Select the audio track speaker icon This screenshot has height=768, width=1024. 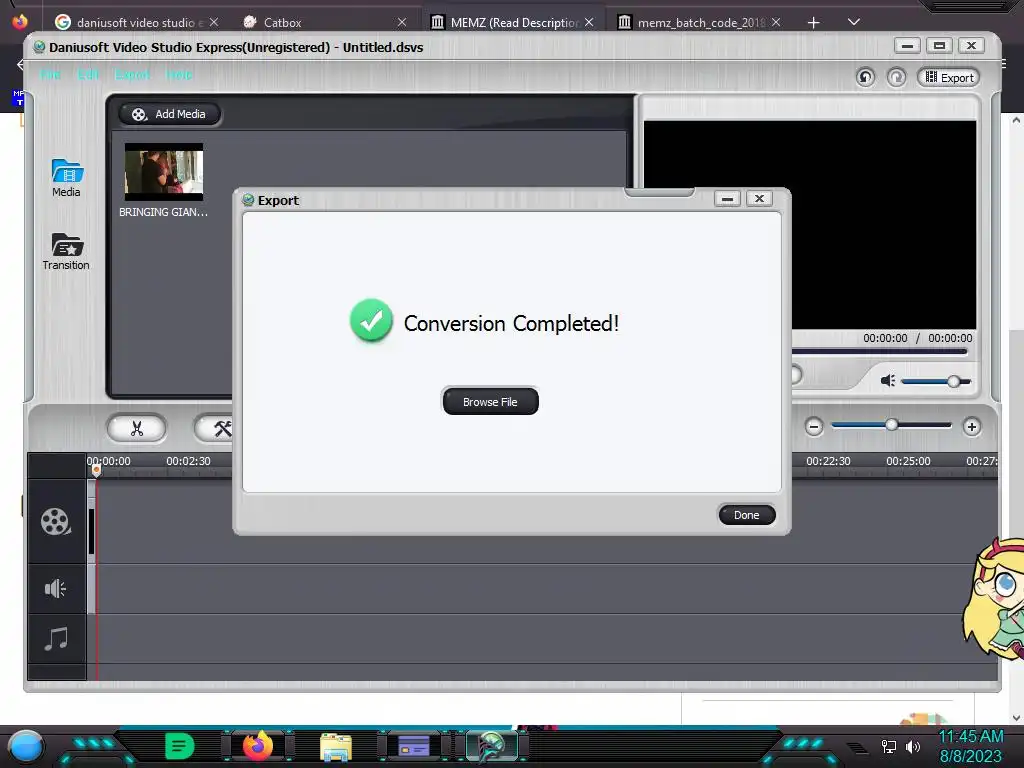(x=56, y=588)
